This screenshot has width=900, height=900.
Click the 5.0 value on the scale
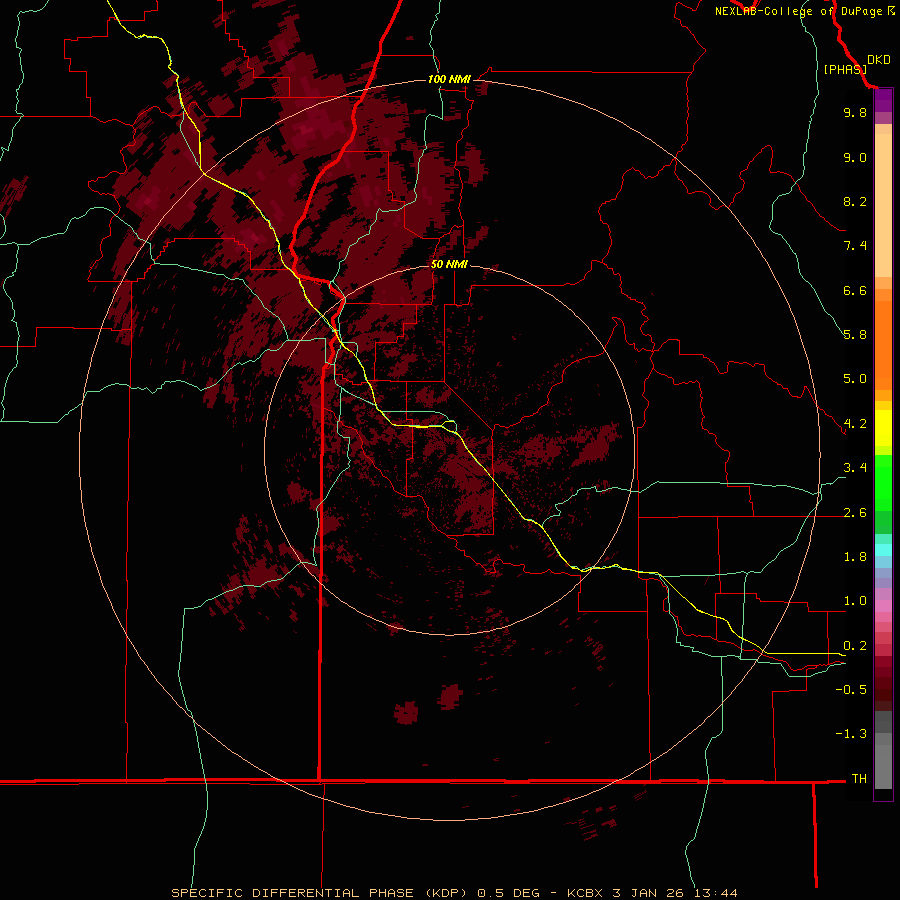(x=855, y=379)
